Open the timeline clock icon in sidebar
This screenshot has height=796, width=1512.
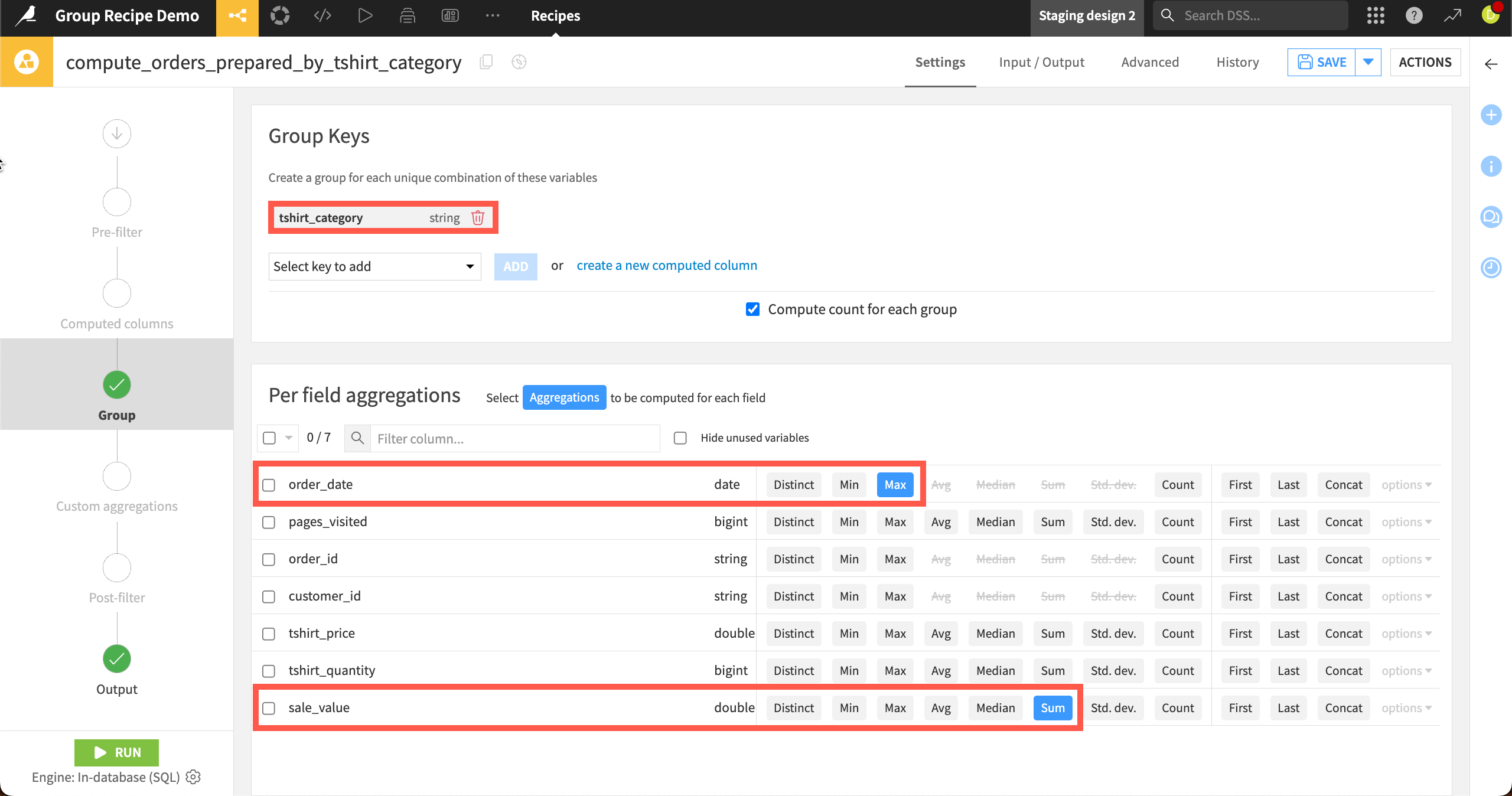tap(1491, 267)
